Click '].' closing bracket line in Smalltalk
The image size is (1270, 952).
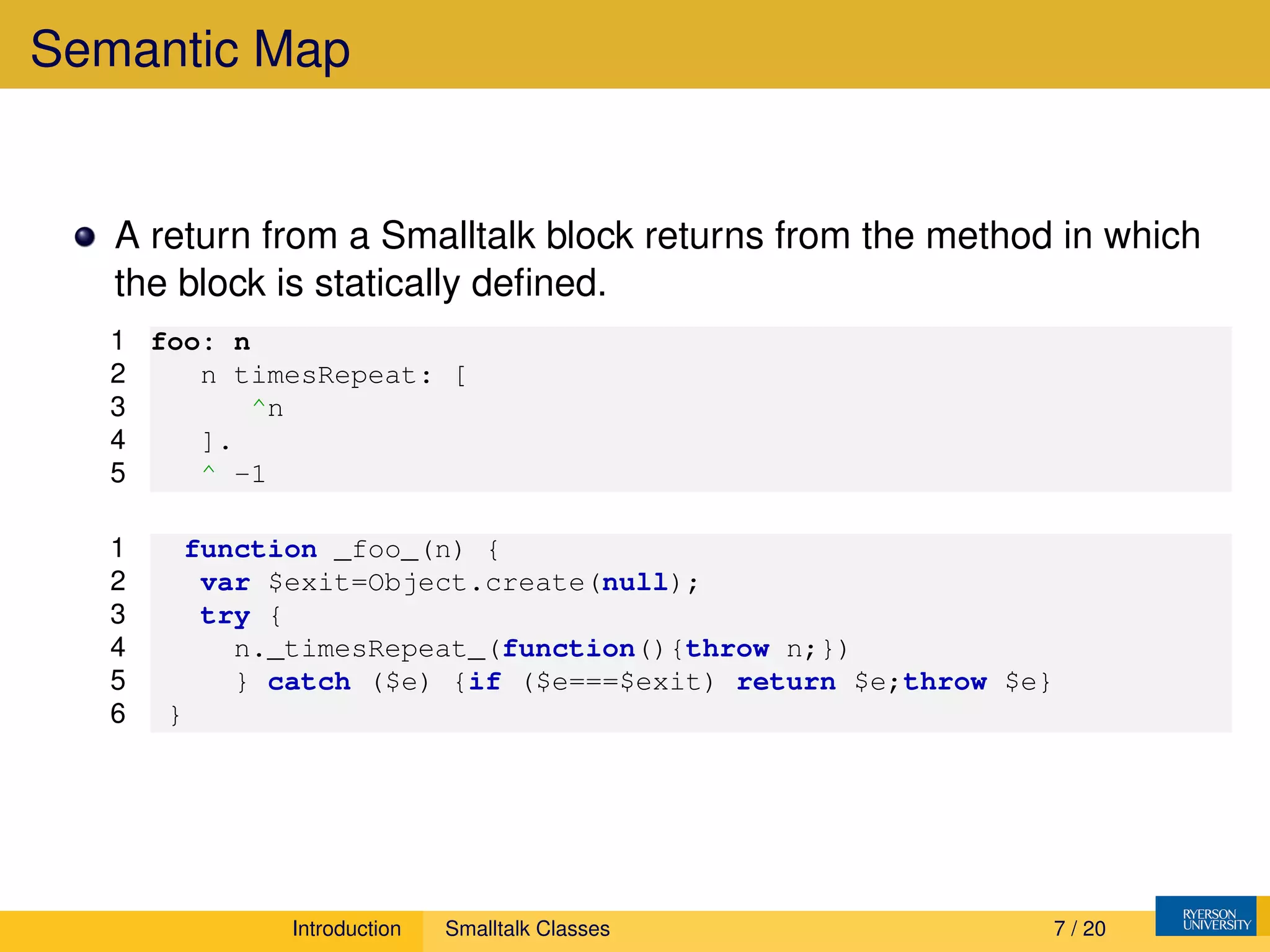[216, 442]
